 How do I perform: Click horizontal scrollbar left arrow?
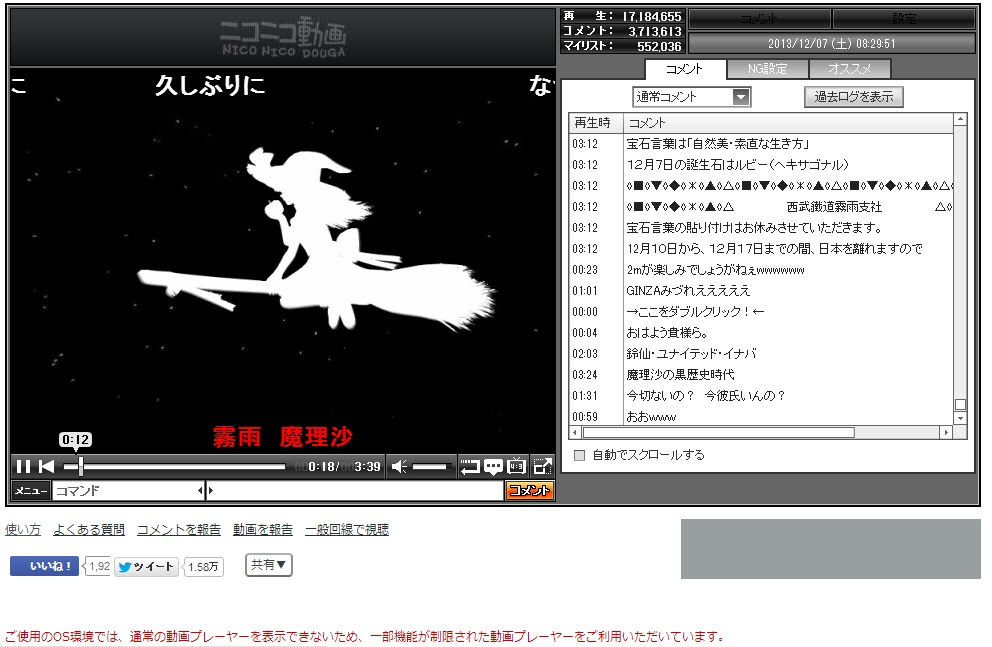point(574,433)
